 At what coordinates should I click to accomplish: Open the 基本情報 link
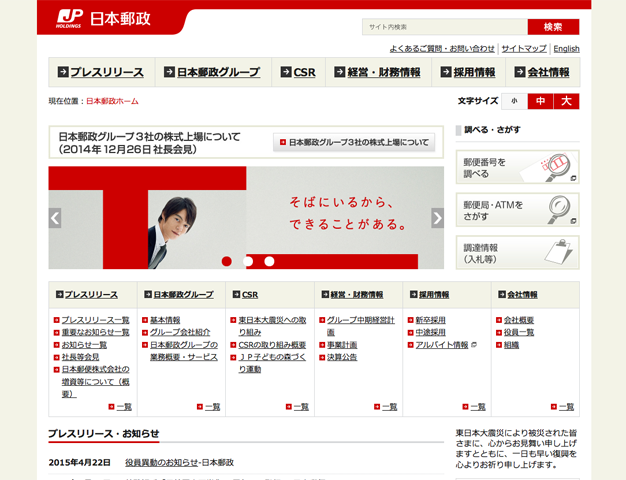point(165,320)
